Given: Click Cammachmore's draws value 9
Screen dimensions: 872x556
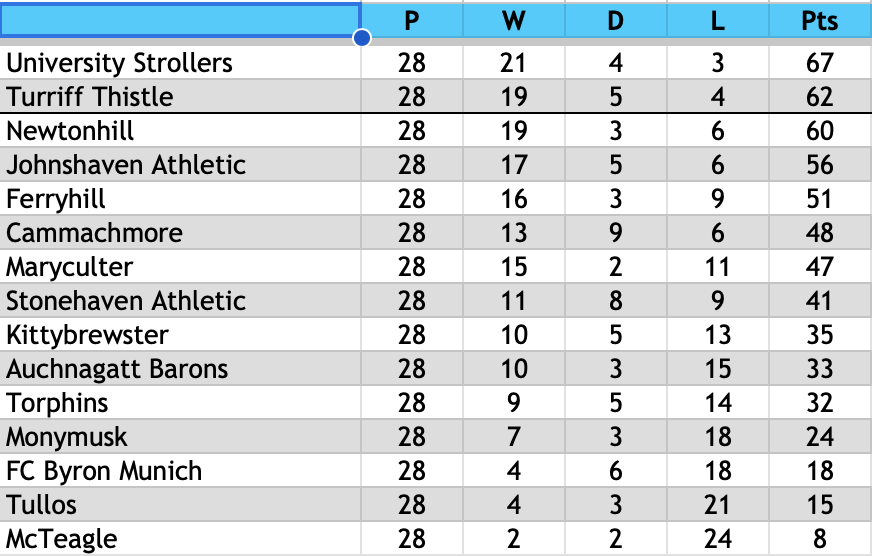Looking at the screenshot, I should [616, 232].
